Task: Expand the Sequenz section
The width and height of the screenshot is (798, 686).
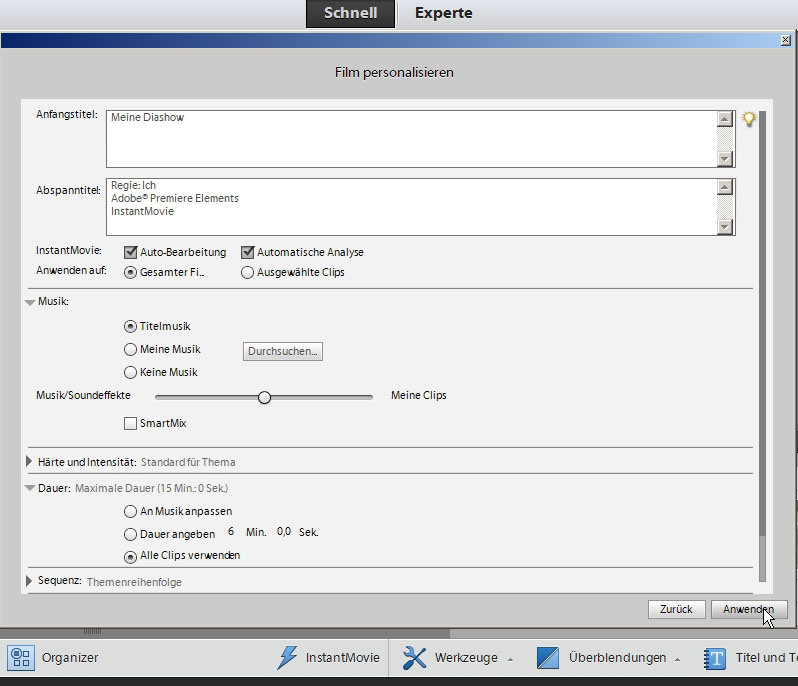Action: tap(29, 581)
